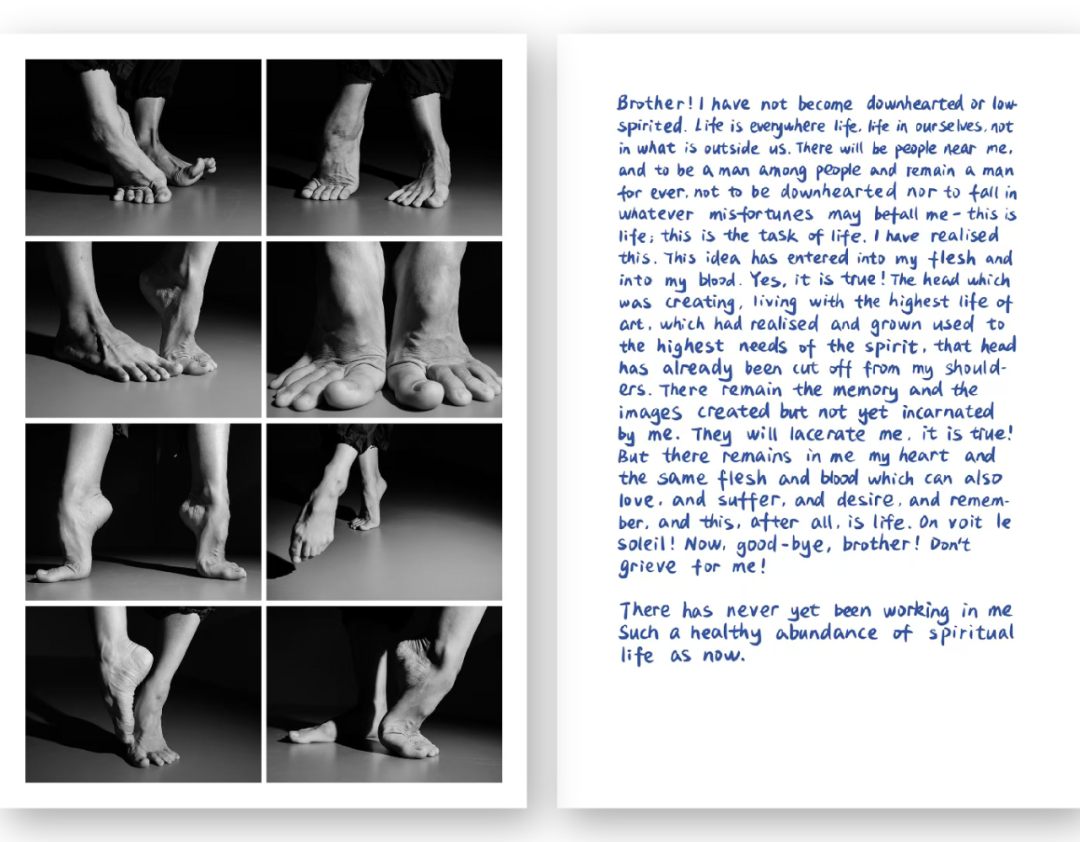Select the close-up photo of toes in second row
The height and width of the screenshot is (842, 1080).
[384, 329]
